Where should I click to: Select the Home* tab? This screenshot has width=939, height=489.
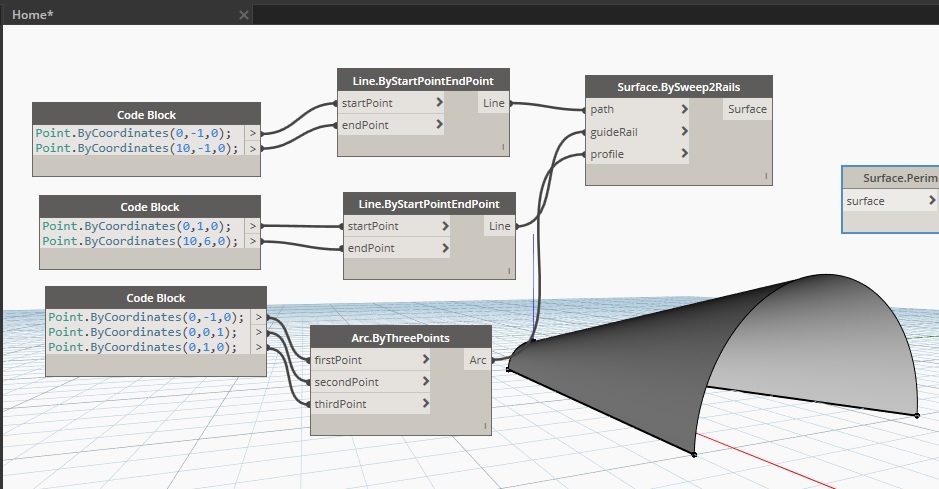click(33, 15)
